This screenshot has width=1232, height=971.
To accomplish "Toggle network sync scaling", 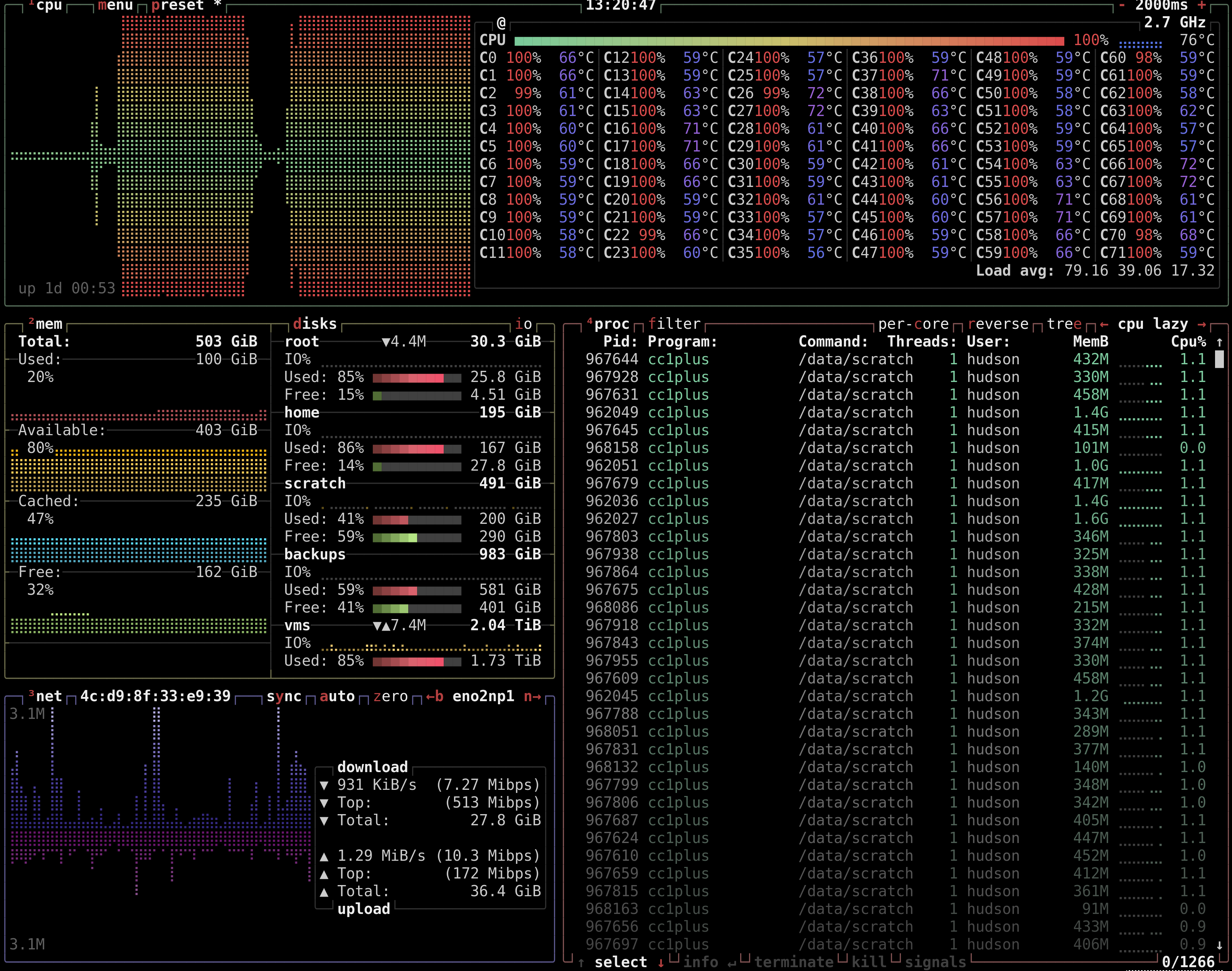I will tap(284, 697).
